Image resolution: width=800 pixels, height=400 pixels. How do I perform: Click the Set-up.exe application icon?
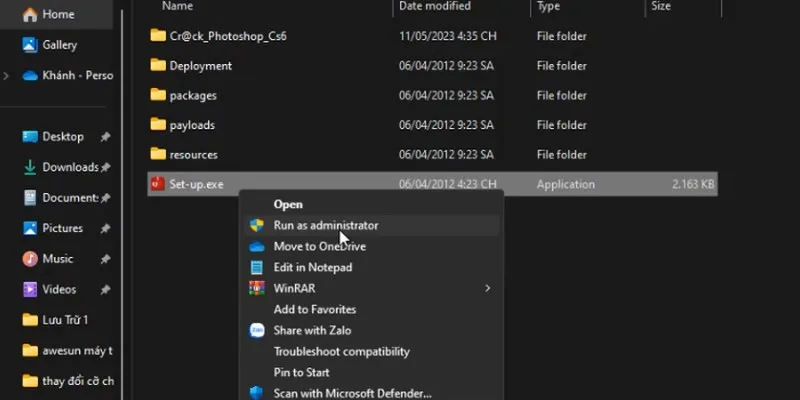tap(157, 184)
